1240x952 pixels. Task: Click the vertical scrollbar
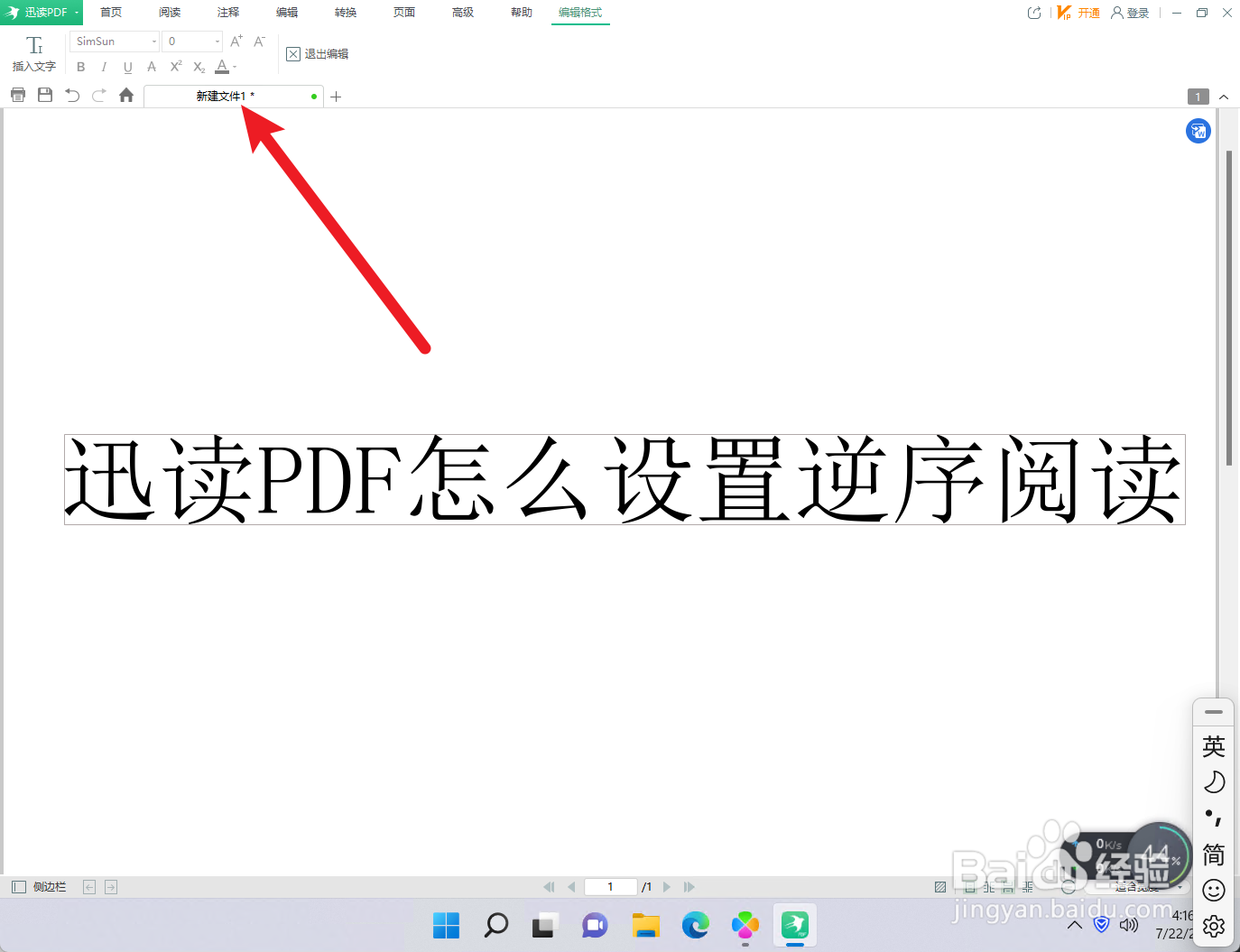click(x=1229, y=307)
